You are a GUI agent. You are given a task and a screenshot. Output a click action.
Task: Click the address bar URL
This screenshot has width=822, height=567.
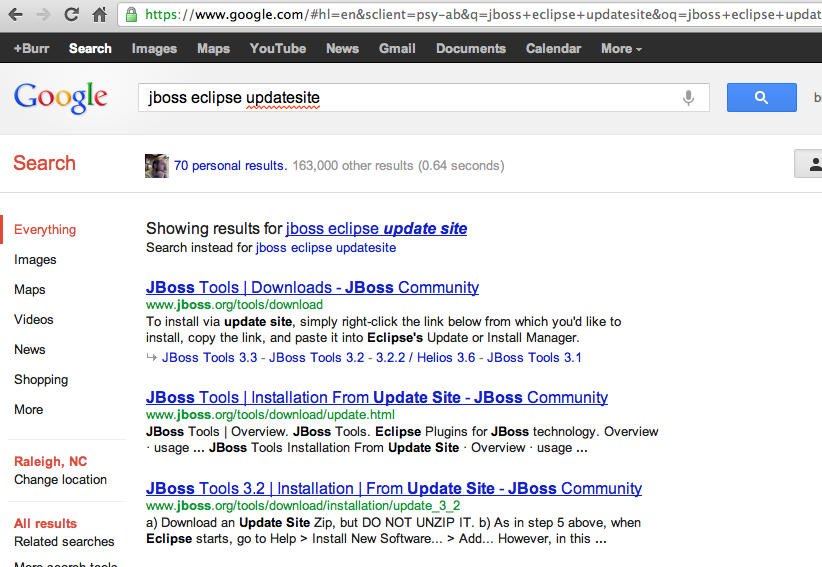pos(482,14)
